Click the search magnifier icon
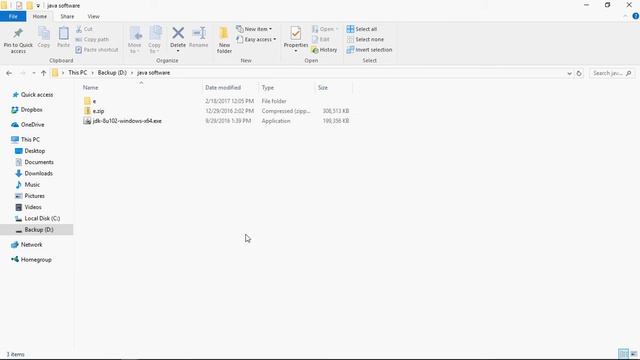Image resolution: width=640 pixels, height=360 pixels. pos(629,73)
